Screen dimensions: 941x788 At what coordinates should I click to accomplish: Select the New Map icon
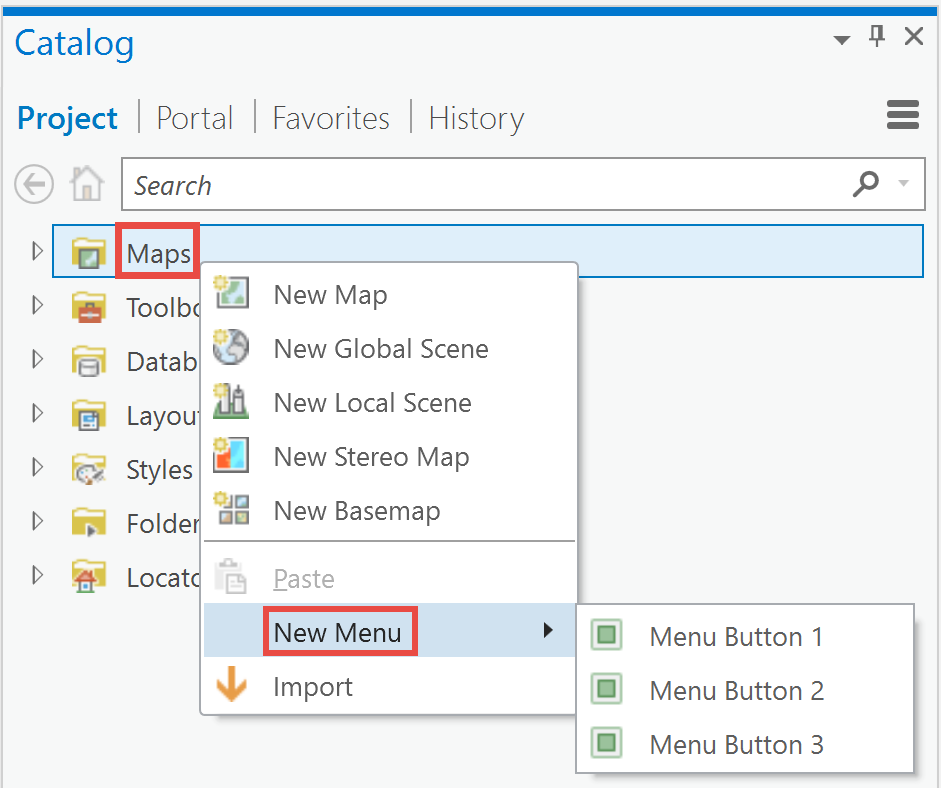[x=232, y=293]
